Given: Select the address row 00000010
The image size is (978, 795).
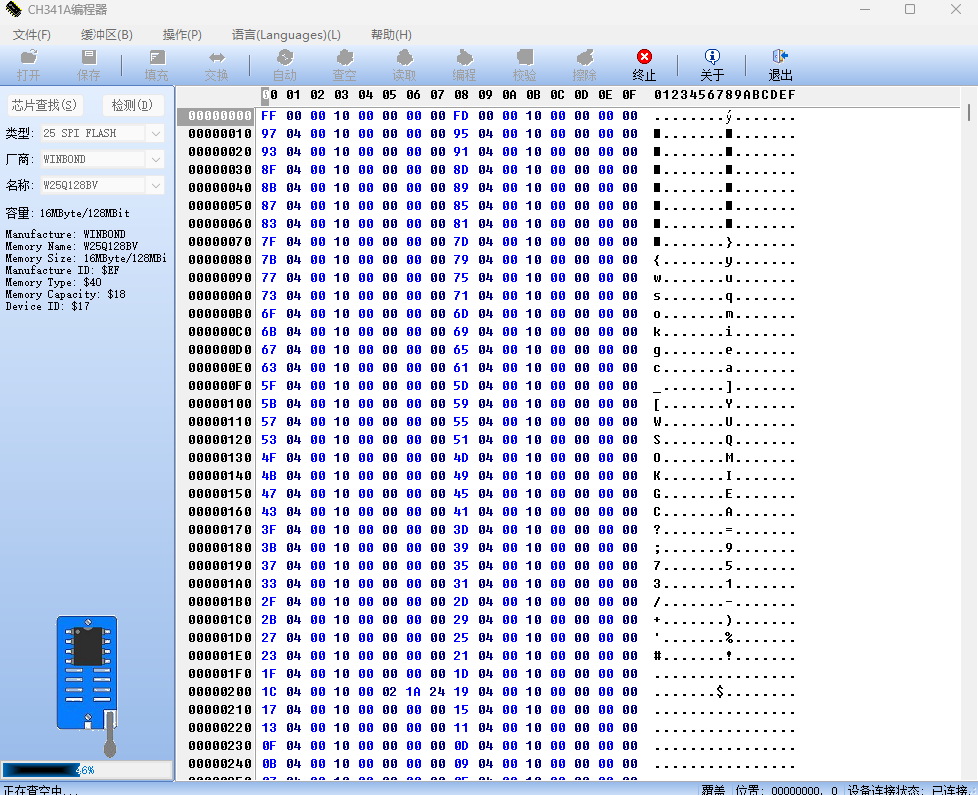Looking at the screenshot, I should pos(220,134).
